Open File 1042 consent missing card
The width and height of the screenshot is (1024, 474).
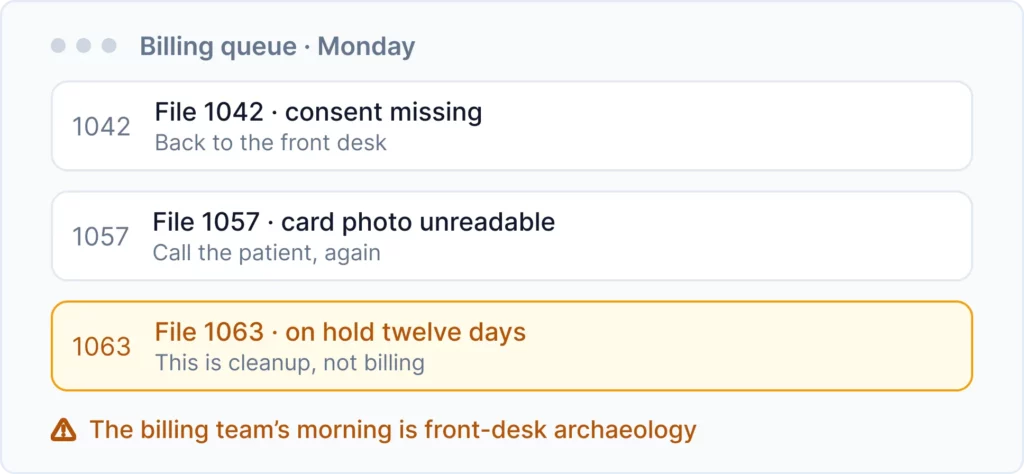pyautogui.click(x=512, y=126)
